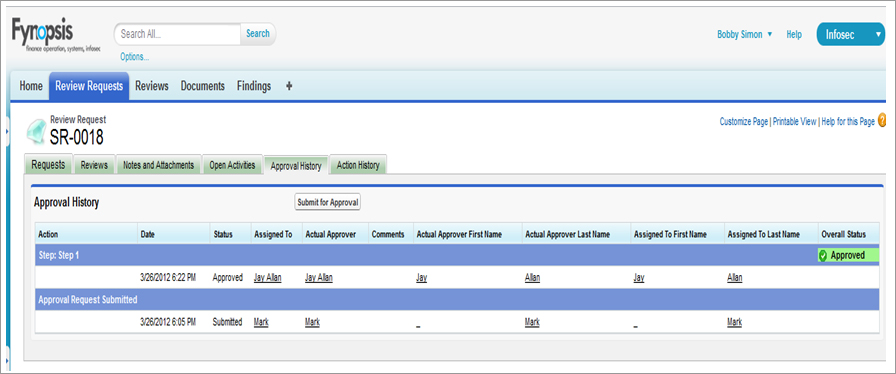Click the Review Request record icon

pos(37,132)
